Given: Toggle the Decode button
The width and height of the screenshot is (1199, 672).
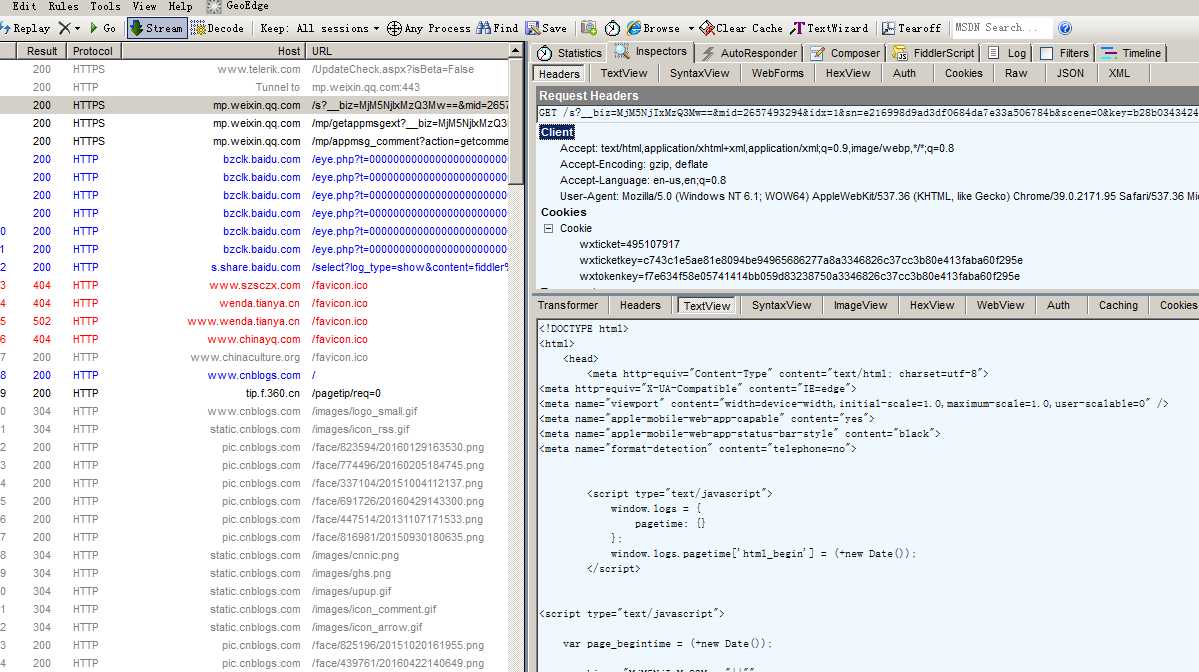Looking at the screenshot, I should click(x=217, y=28).
